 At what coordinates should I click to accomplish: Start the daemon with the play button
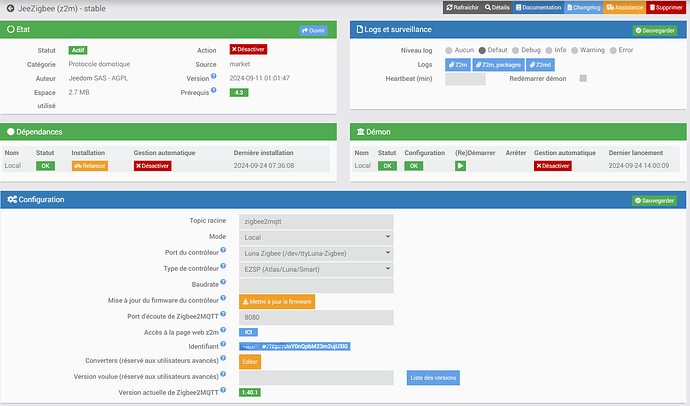[460, 166]
